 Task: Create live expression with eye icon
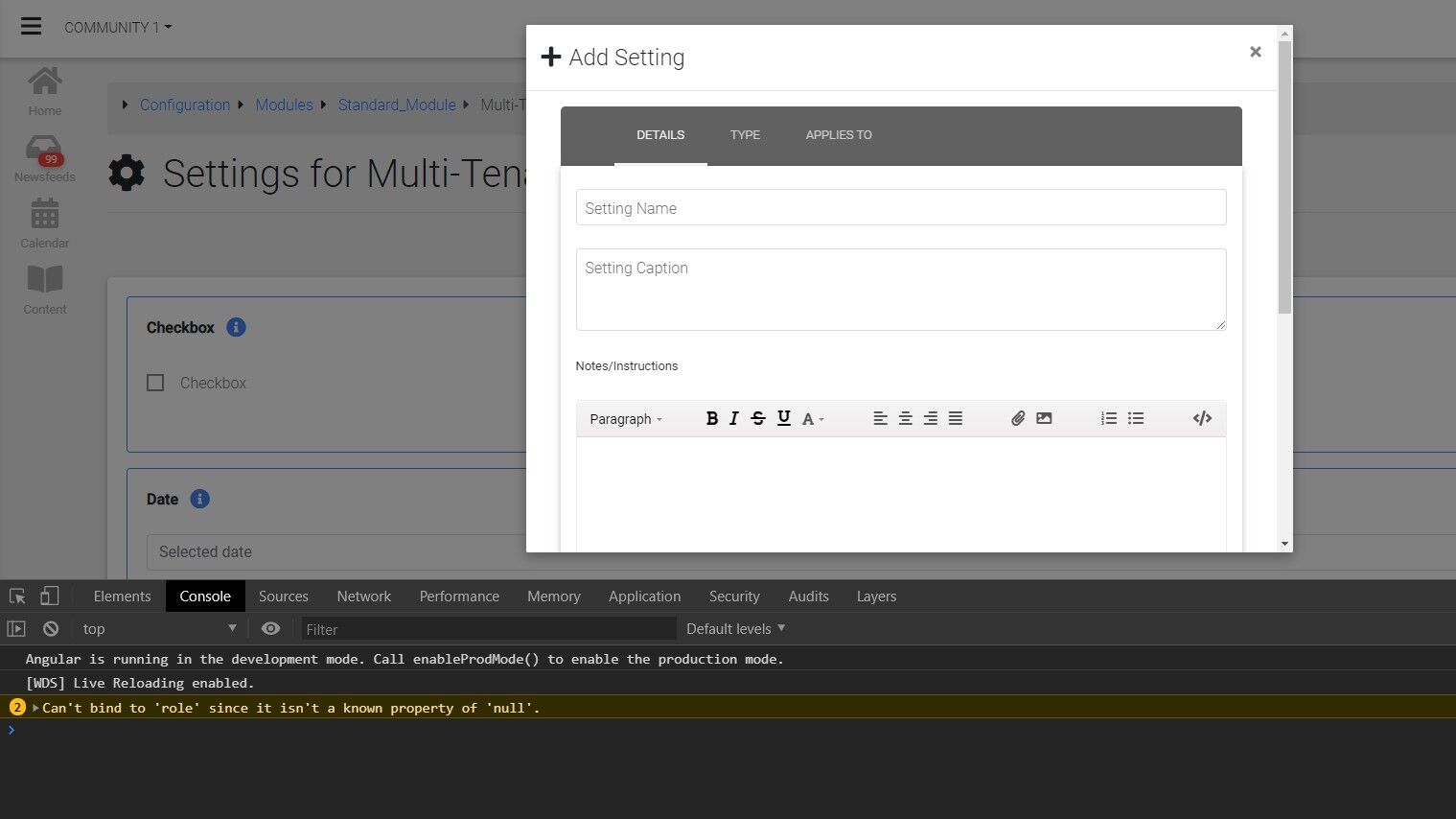point(271,629)
